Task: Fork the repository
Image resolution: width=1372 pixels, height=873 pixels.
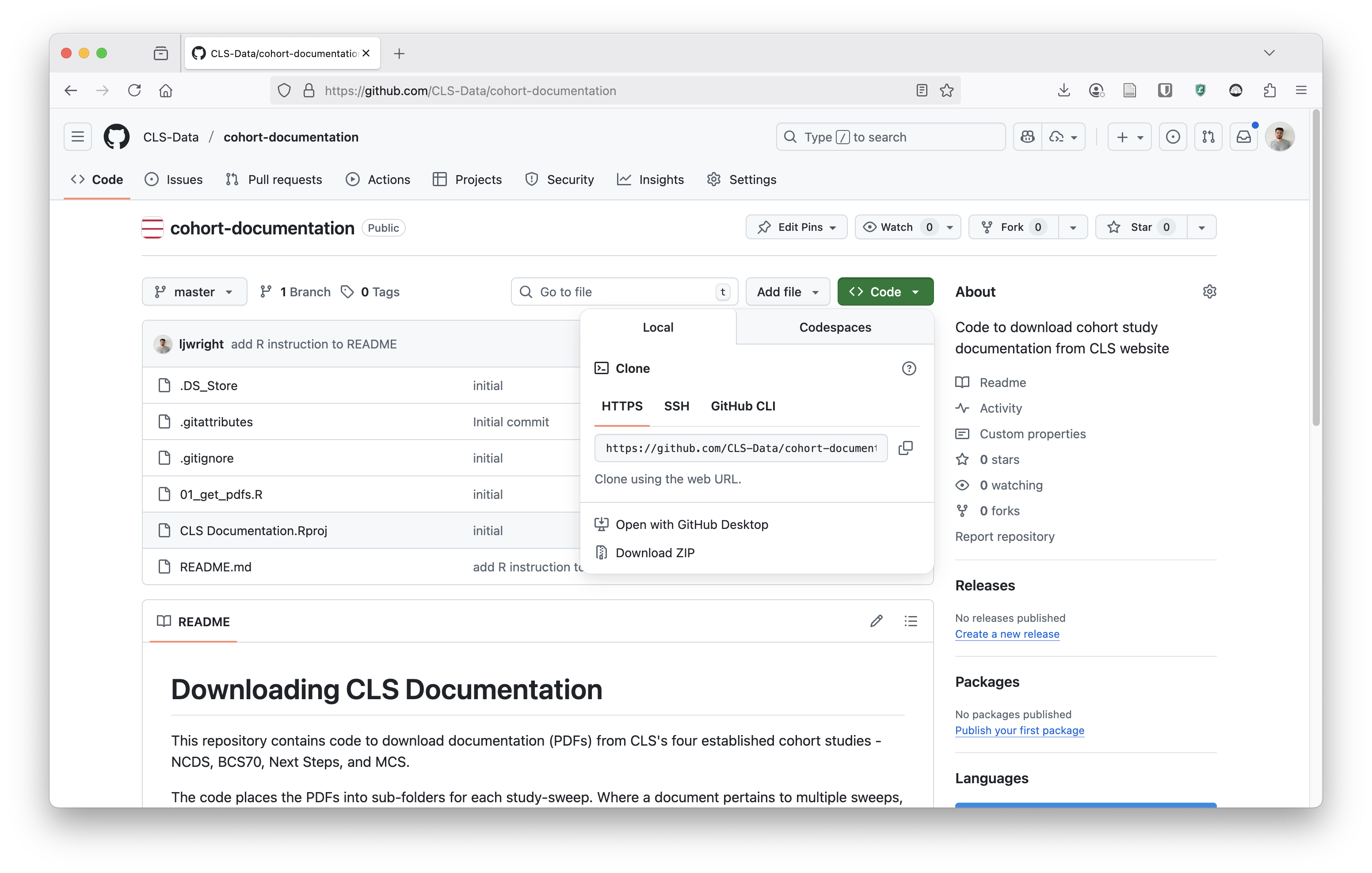Action: (x=1014, y=227)
